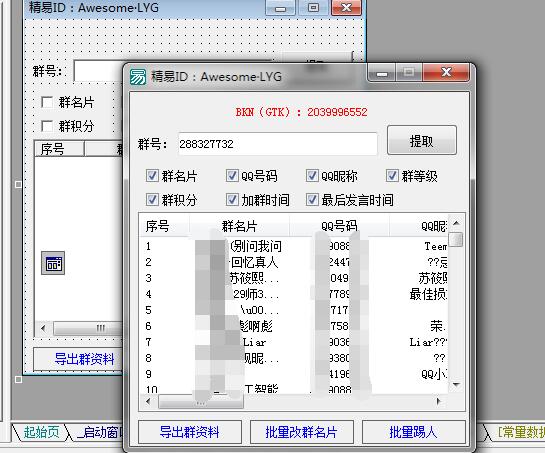Click the horizontal scrollbar thumb in list

click(x=201, y=402)
